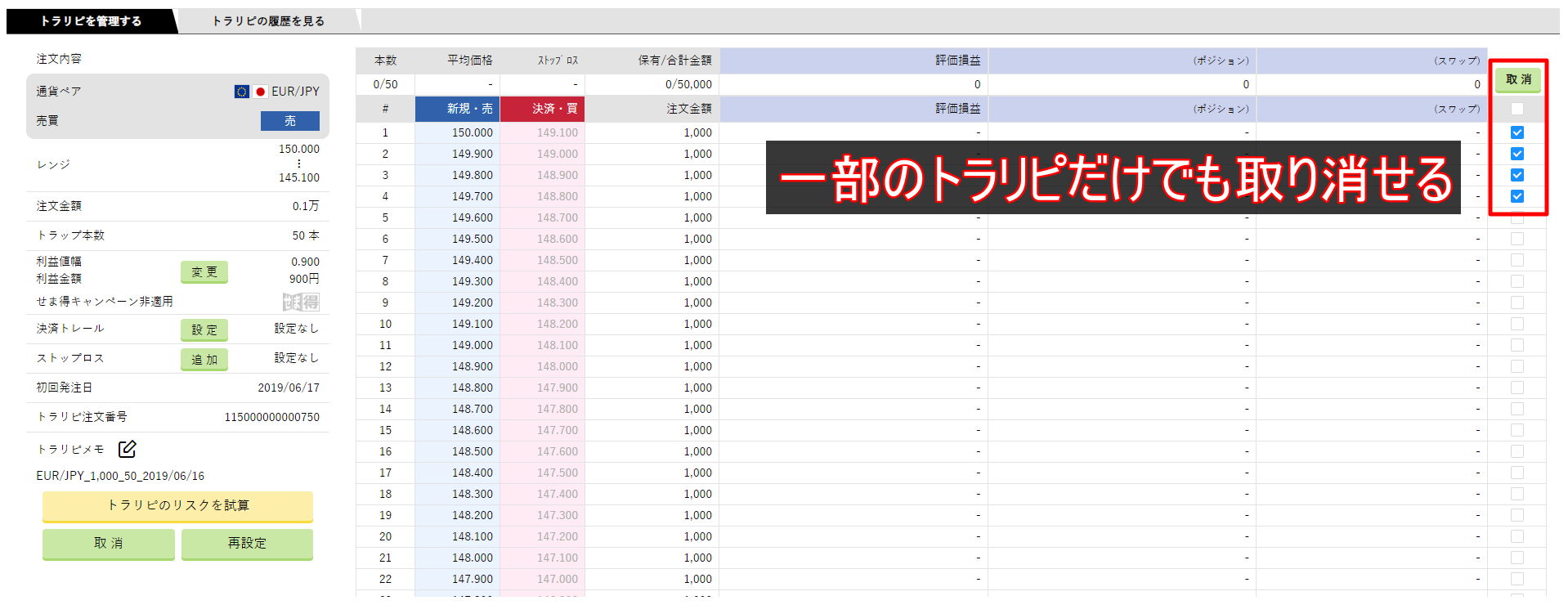Image resolution: width=1568 pixels, height=614 pixels.
Task: Click new-sell price 149.000 in row 11
Action: [473, 345]
